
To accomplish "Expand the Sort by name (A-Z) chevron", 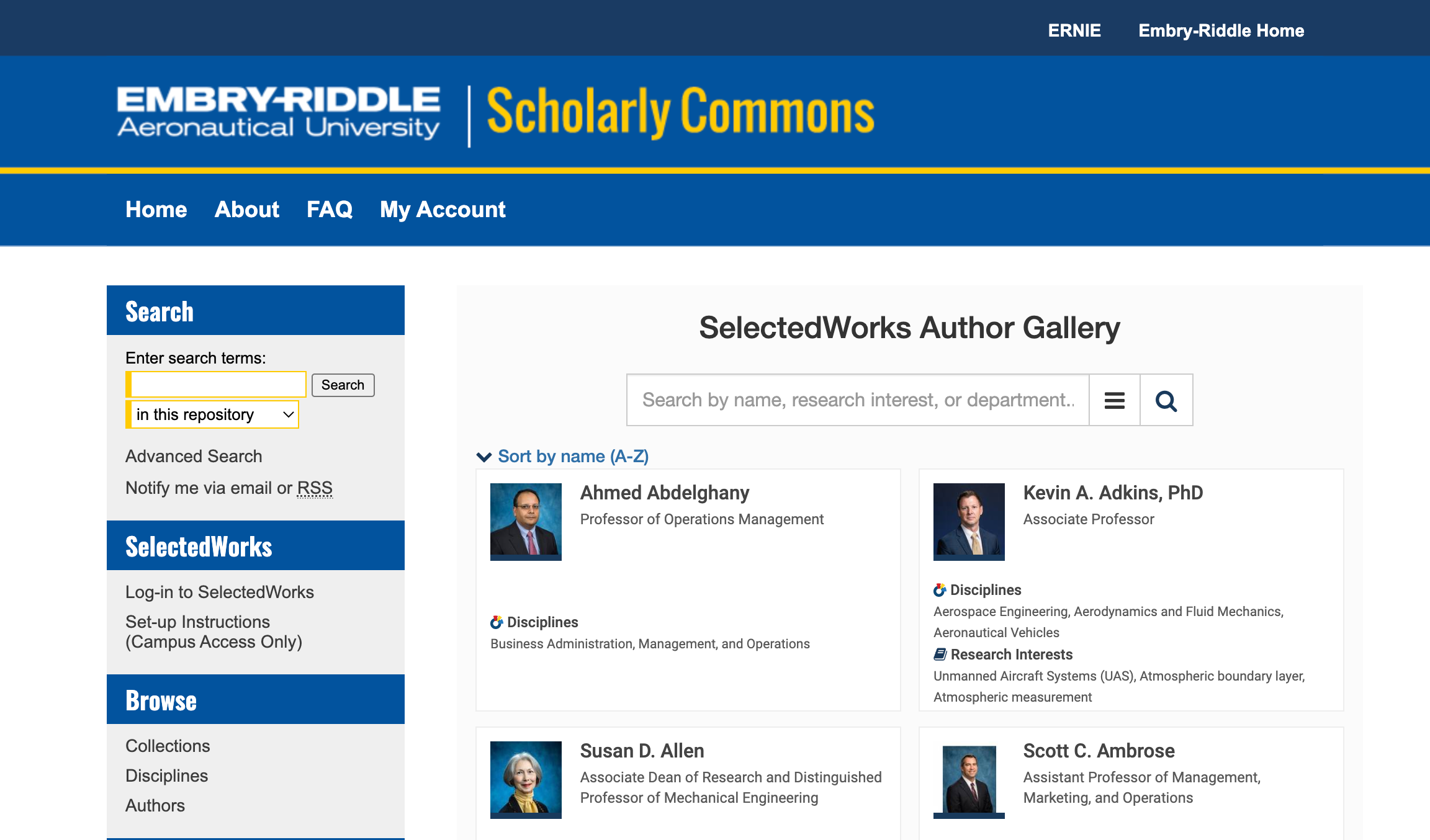I will point(484,457).
